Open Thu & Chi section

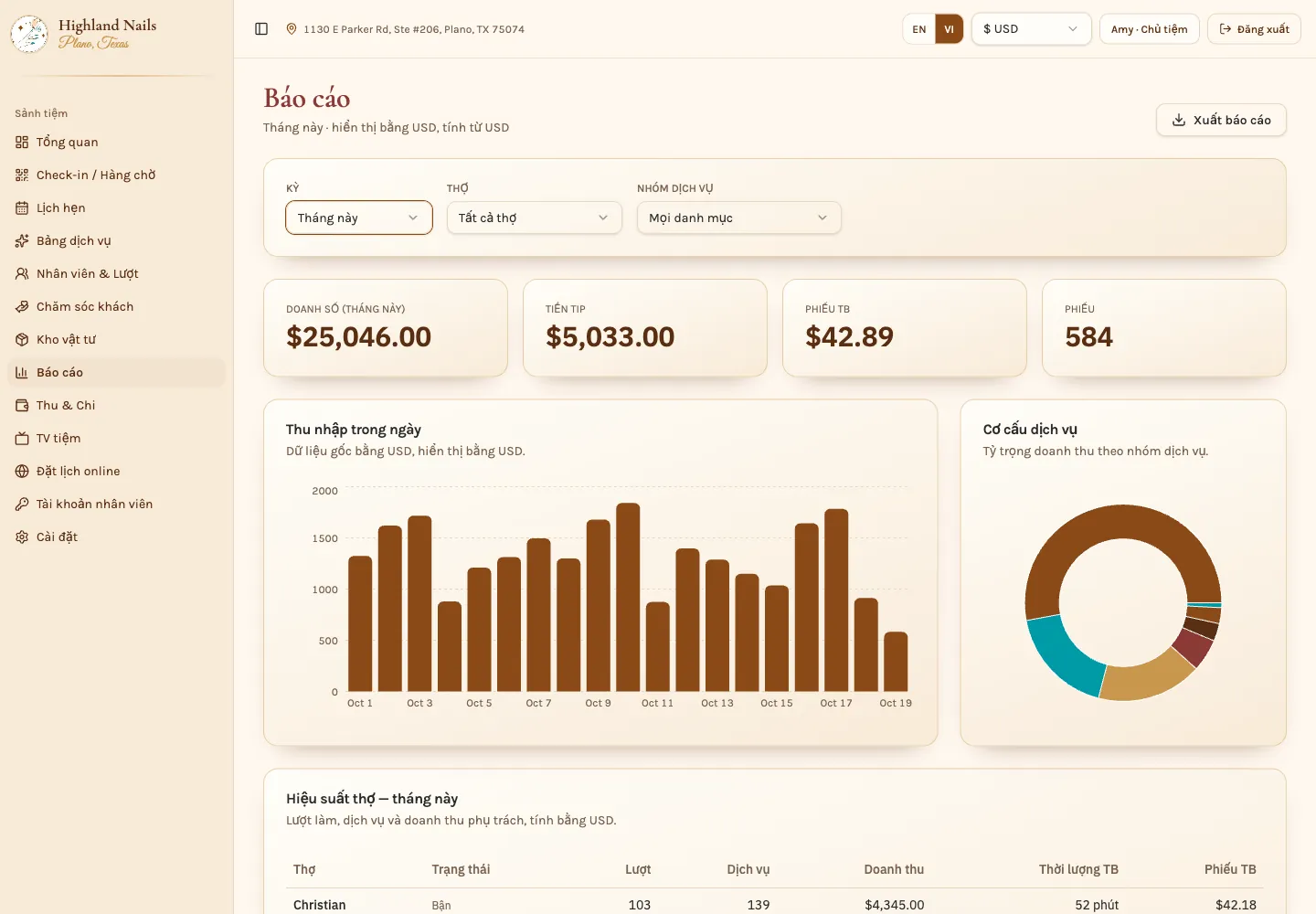(x=116, y=406)
